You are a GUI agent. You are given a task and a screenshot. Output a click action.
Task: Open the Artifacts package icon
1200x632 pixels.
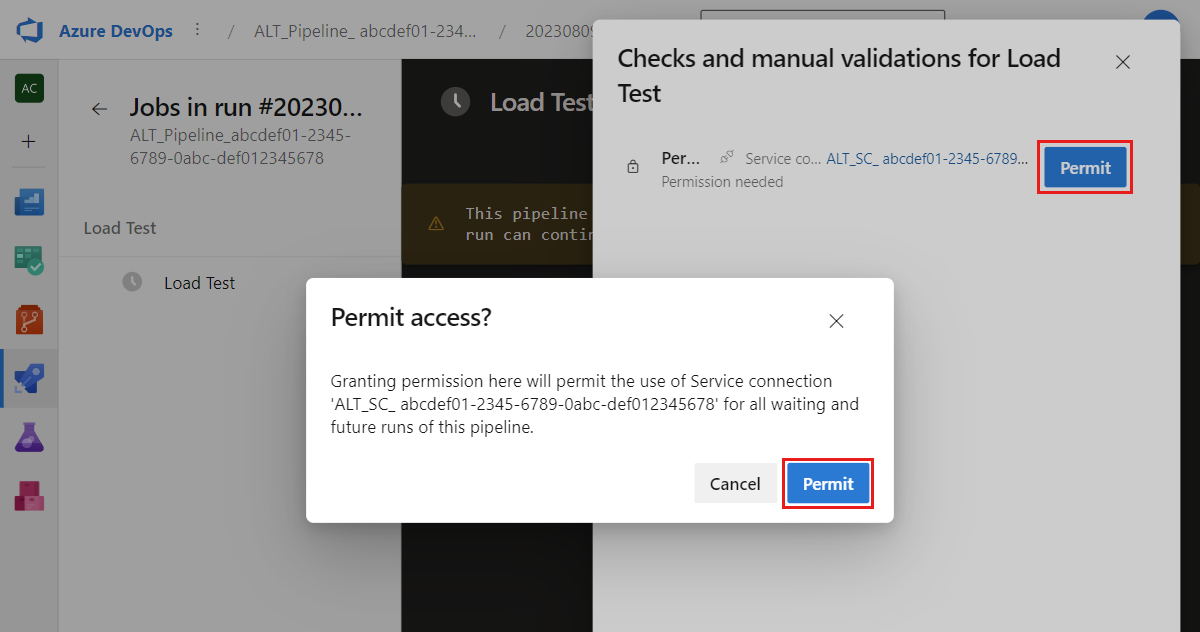[29, 496]
